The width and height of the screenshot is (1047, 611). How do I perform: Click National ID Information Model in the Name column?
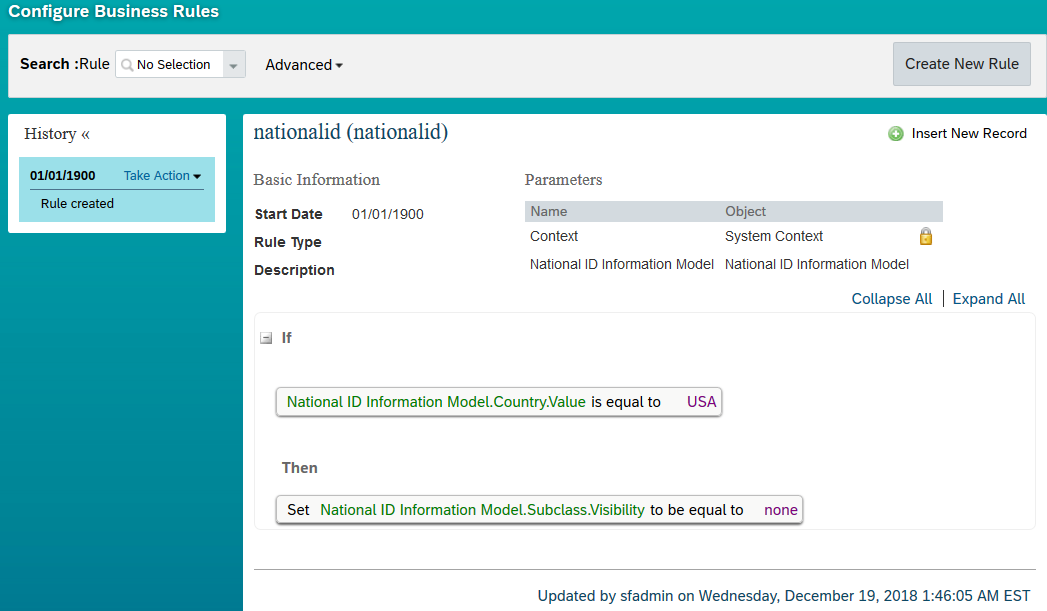tap(622, 264)
